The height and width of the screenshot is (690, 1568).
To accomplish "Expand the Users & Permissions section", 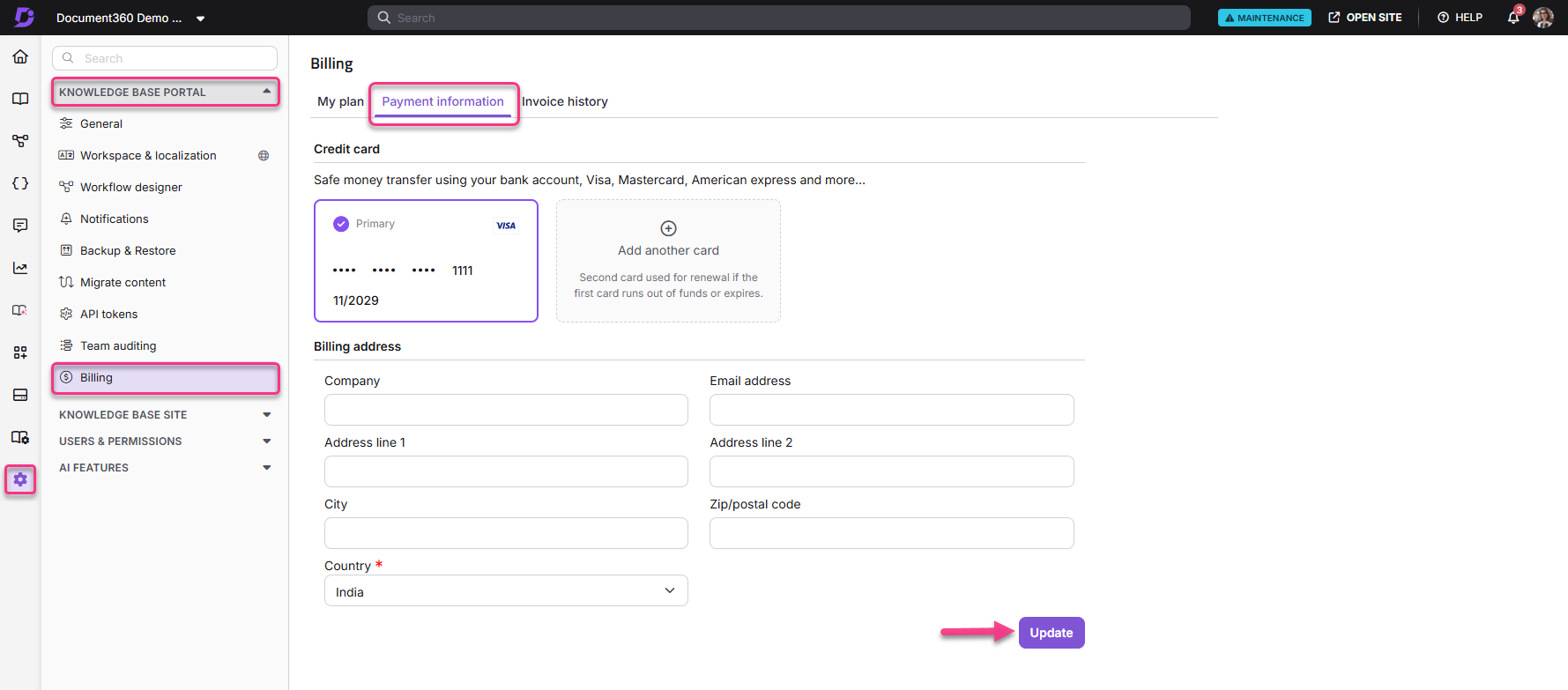I will 166,441.
